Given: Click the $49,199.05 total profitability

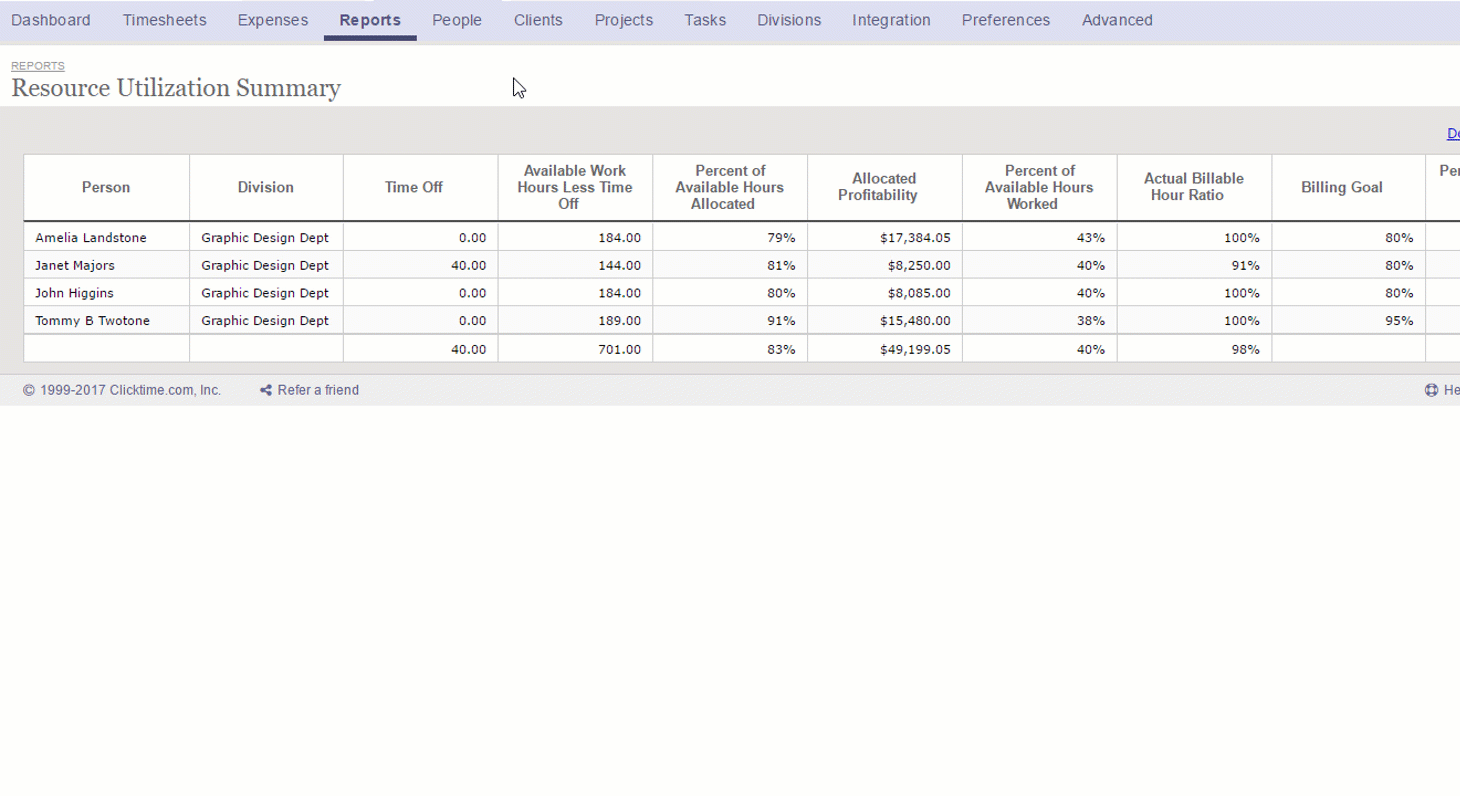Looking at the screenshot, I should pos(914,350).
